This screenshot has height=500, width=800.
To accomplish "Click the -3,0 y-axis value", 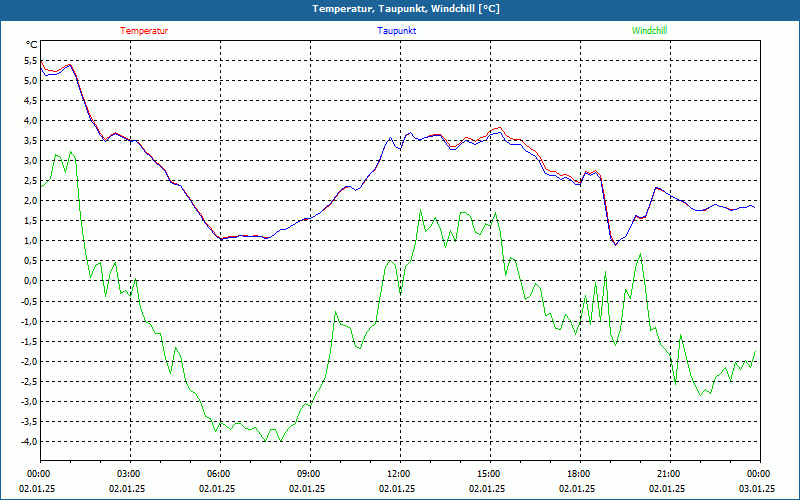I will pyautogui.click(x=30, y=402).
